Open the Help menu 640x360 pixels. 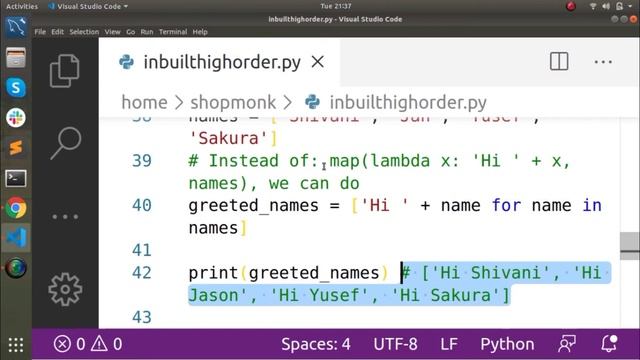pyautogui.click(x=200, y=32)
